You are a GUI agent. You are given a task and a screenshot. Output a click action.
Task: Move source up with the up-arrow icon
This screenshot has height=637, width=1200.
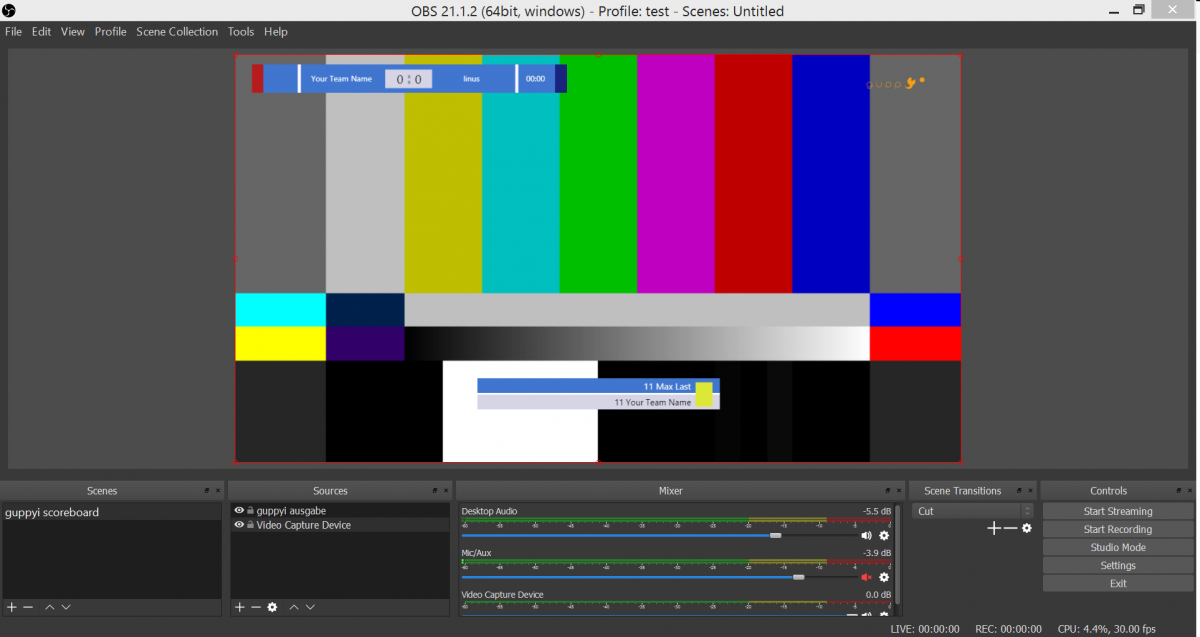tap(294, 607)
